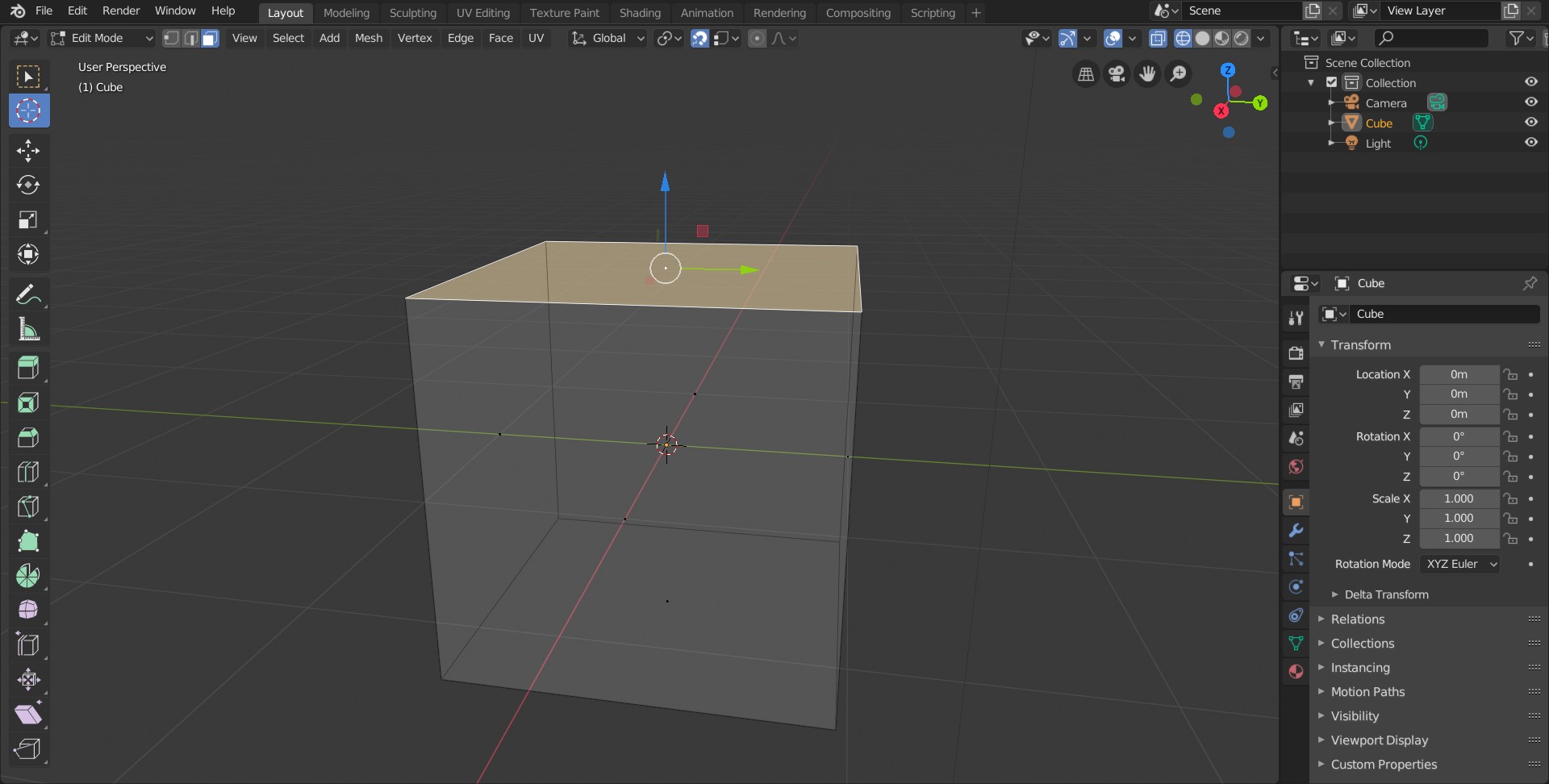Uncheck the Collection checkbox

(x=1332, y=82)
